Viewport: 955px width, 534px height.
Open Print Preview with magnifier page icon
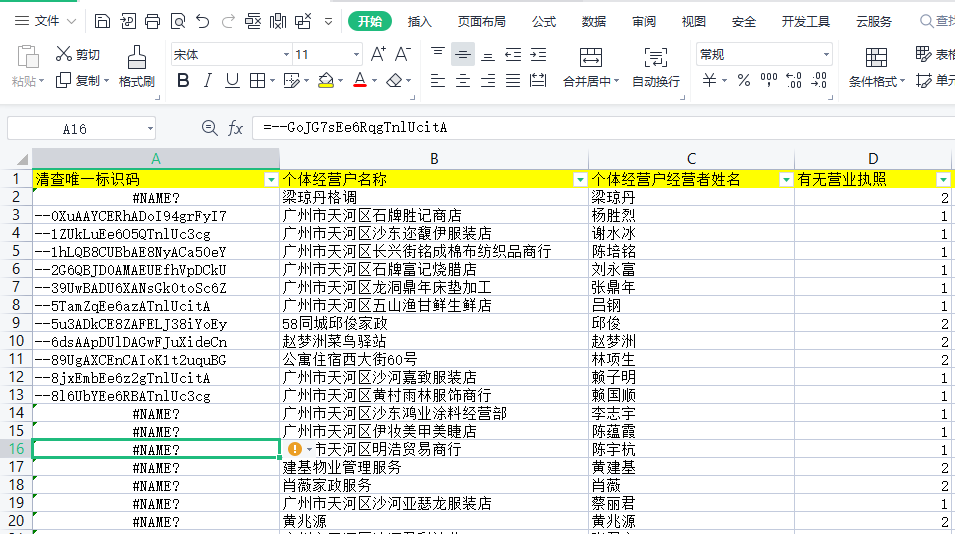tap(178, 22)
